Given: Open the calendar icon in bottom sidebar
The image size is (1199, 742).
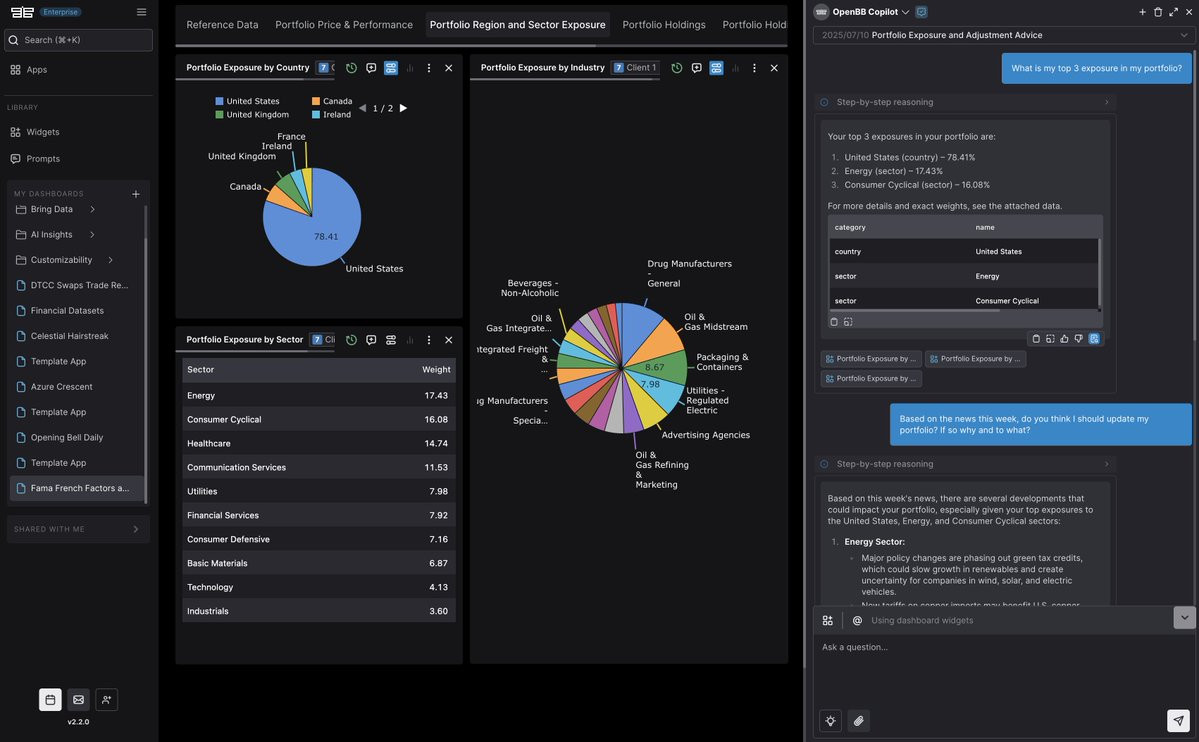Looking at the screenshot, I should point(50,699).
